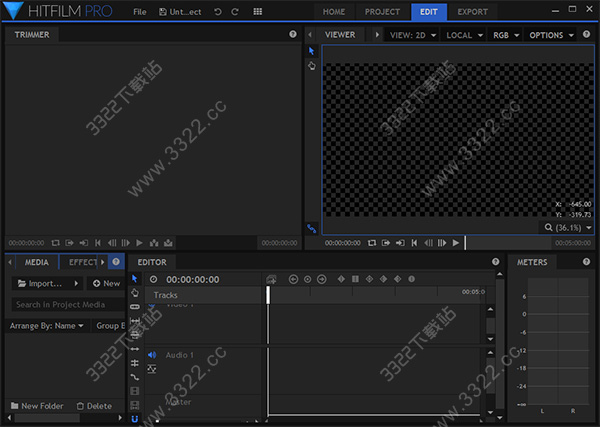
Task: Click the Undo arrow icon
Action: [218, 12]
